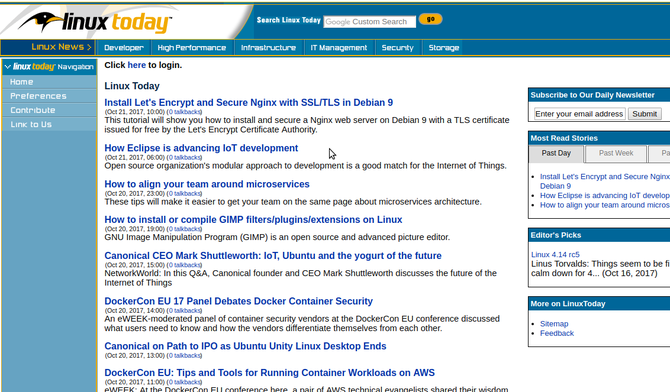Open talkbacks for the GIMP article
Screen dimensions: 670x392
(184, 229)
